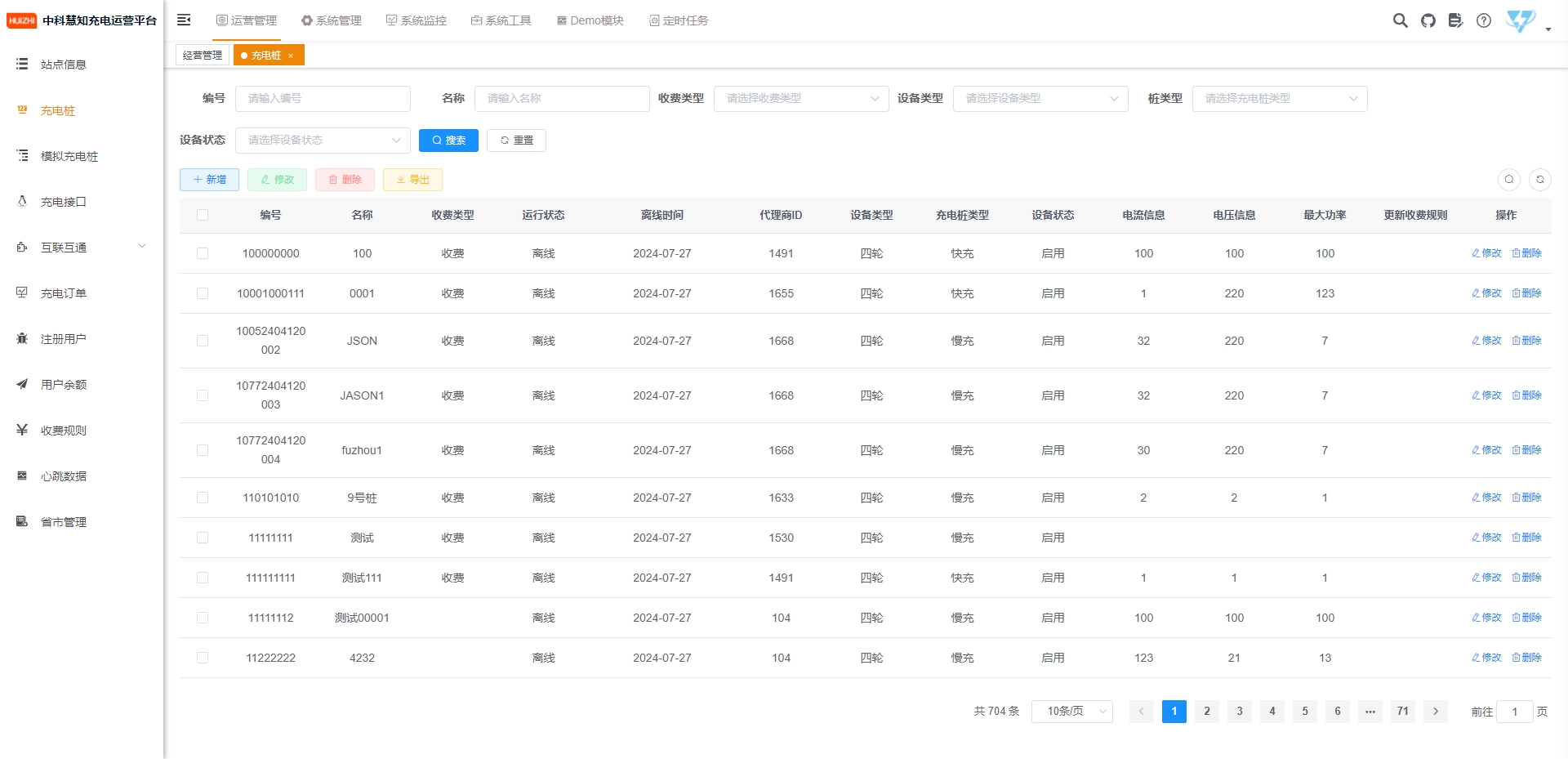Open the 设备状态 dropdown
Screen dimensions: 1568x759
coord(323,141)
